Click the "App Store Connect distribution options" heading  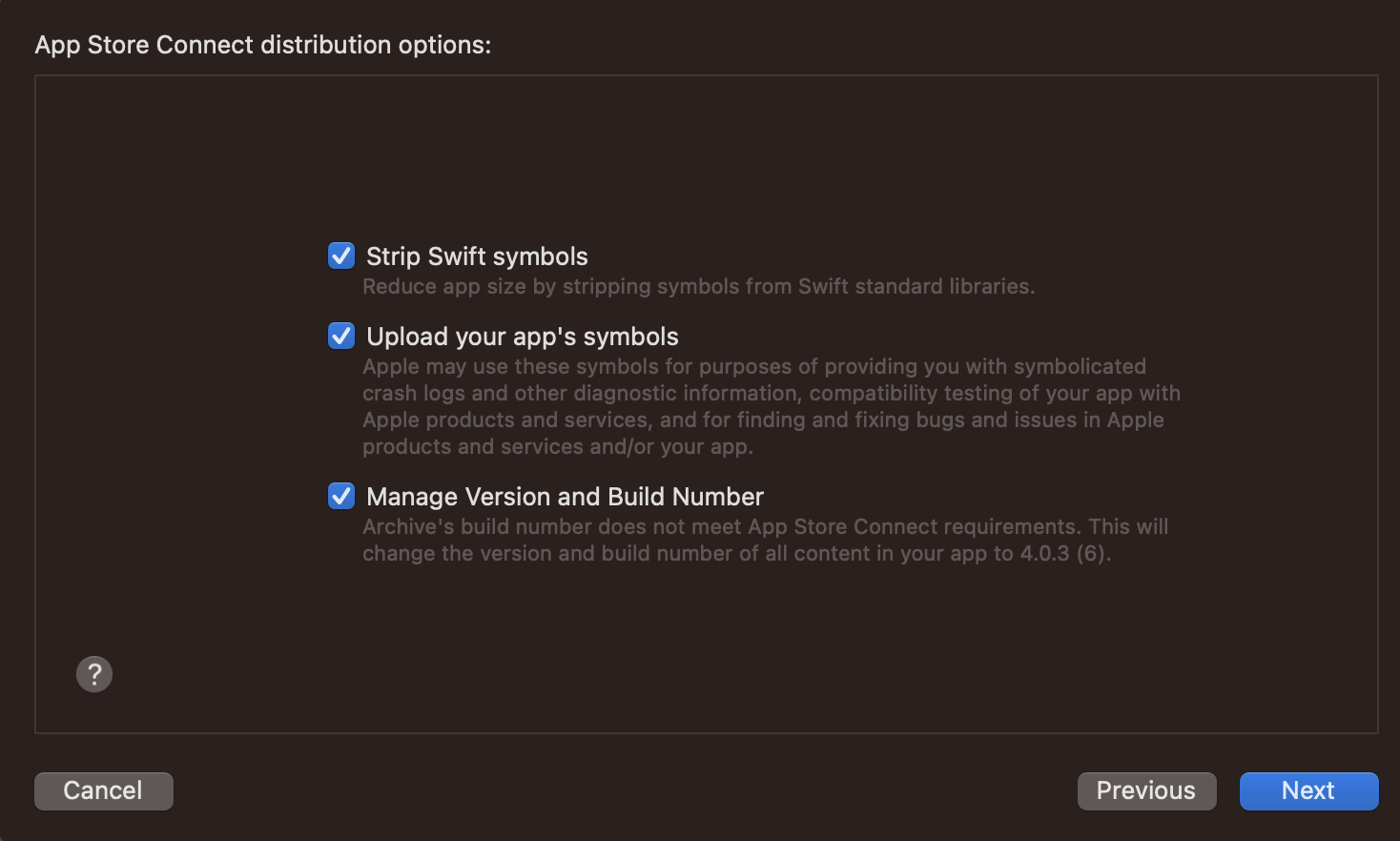tap(263, 45)
